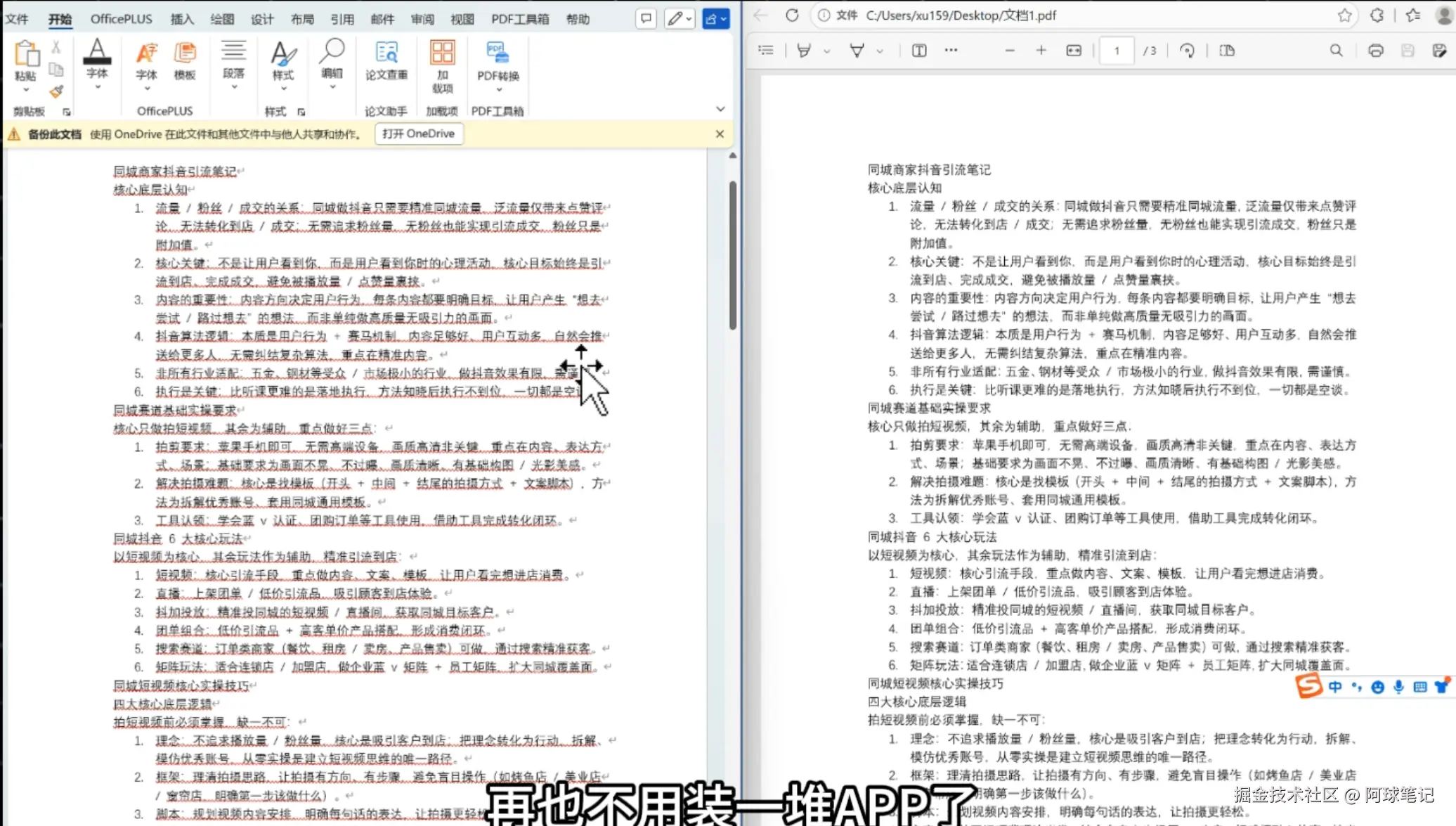Print the PDF document
Image resolution: width=1456 pixels, height=826 pixels.
1375,50
